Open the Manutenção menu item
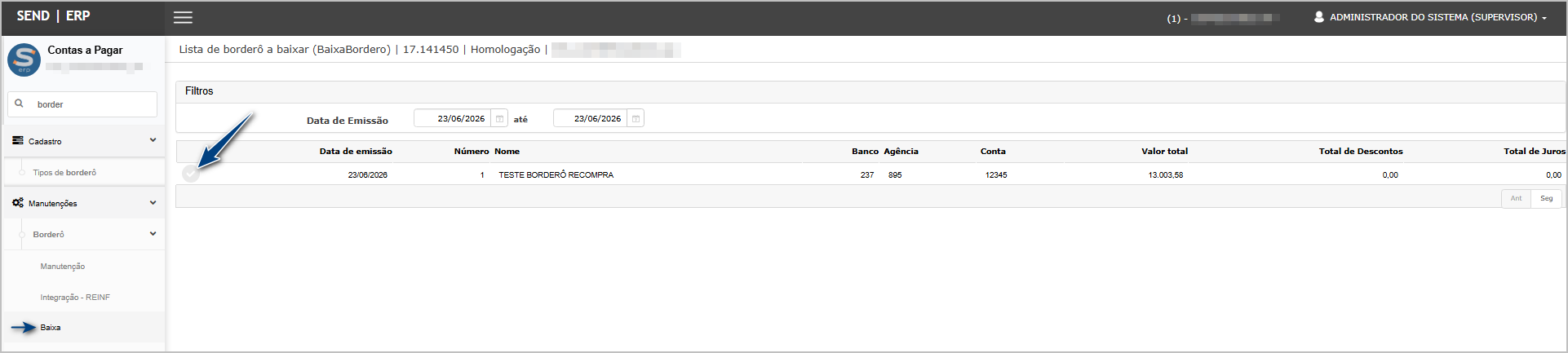The height and width of the screenshot is (353, 1568). pyautogui.click(x=63, y=267)
